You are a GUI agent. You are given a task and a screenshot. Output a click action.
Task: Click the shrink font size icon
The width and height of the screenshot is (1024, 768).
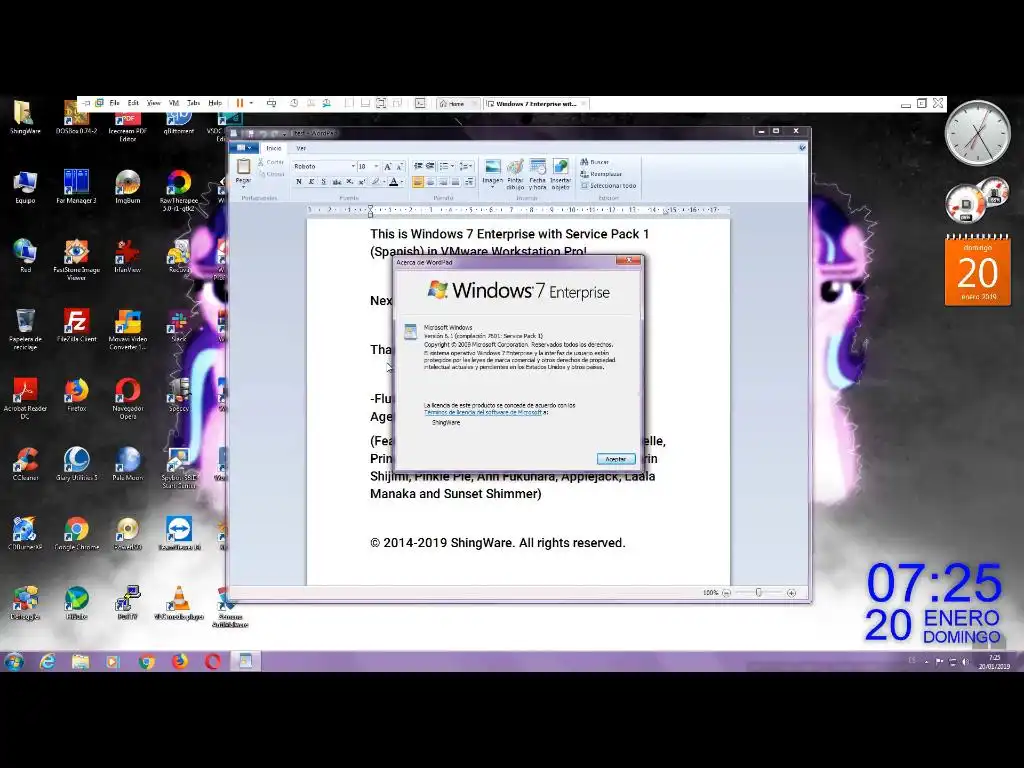400,167
